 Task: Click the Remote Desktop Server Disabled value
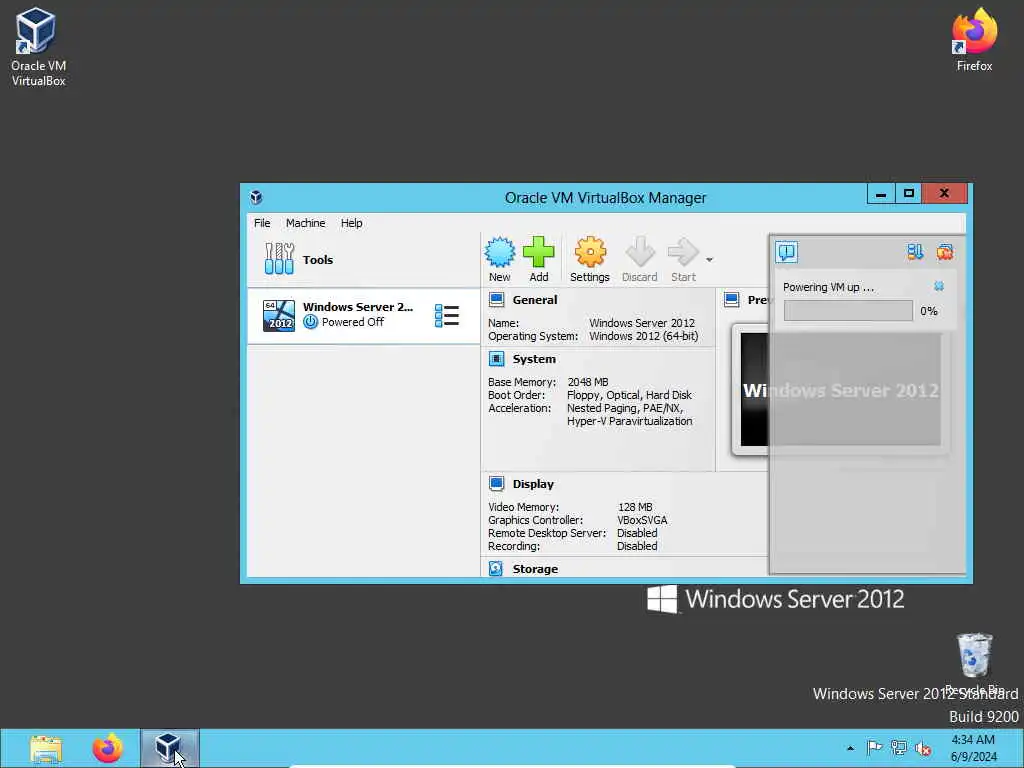(637, 533)
